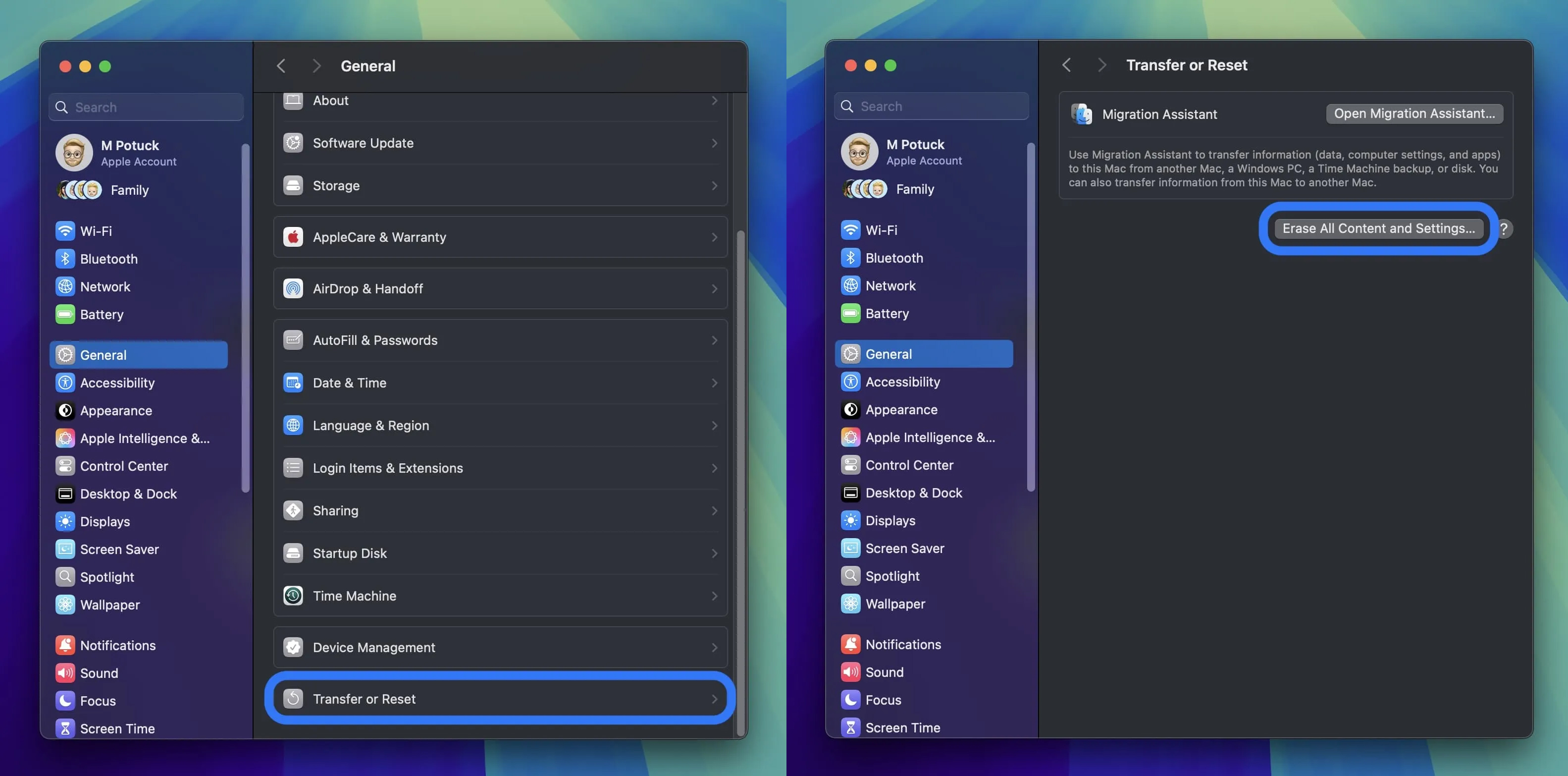Select the AutoFill & Passwords icon
1568x776 pixels.
293,340
